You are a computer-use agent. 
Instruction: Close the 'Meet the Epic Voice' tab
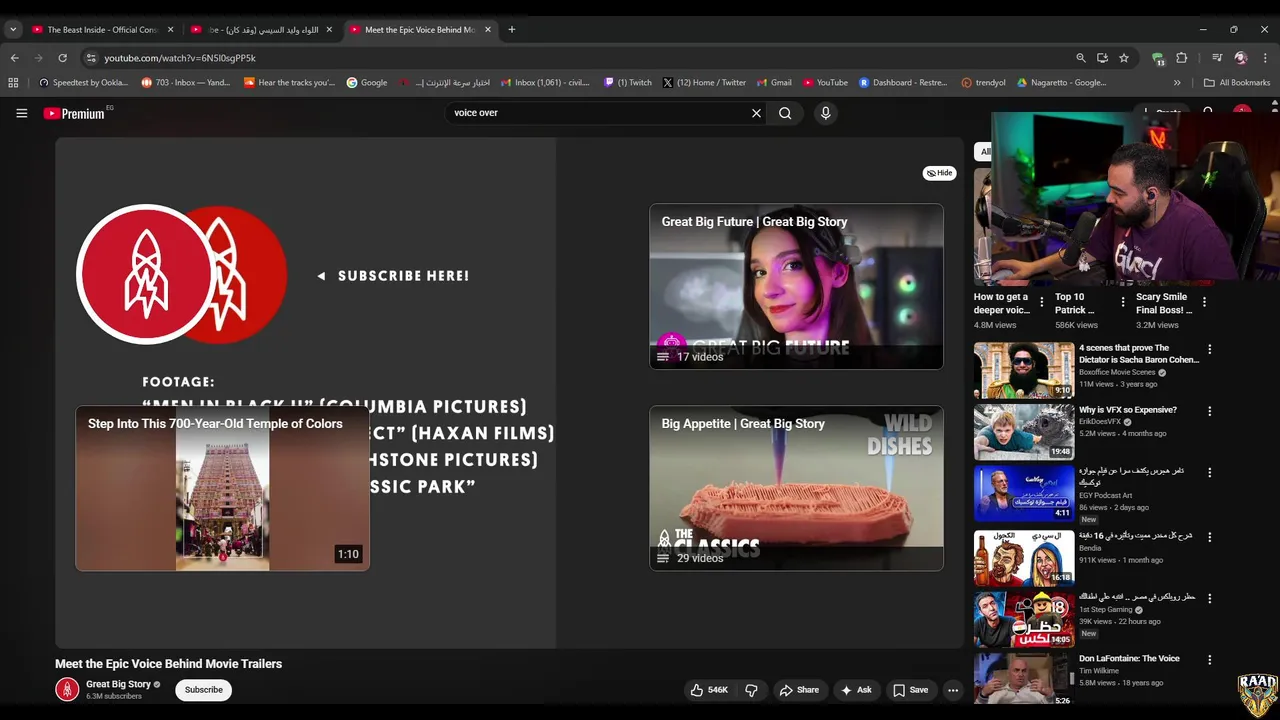(x=488, y=30)
